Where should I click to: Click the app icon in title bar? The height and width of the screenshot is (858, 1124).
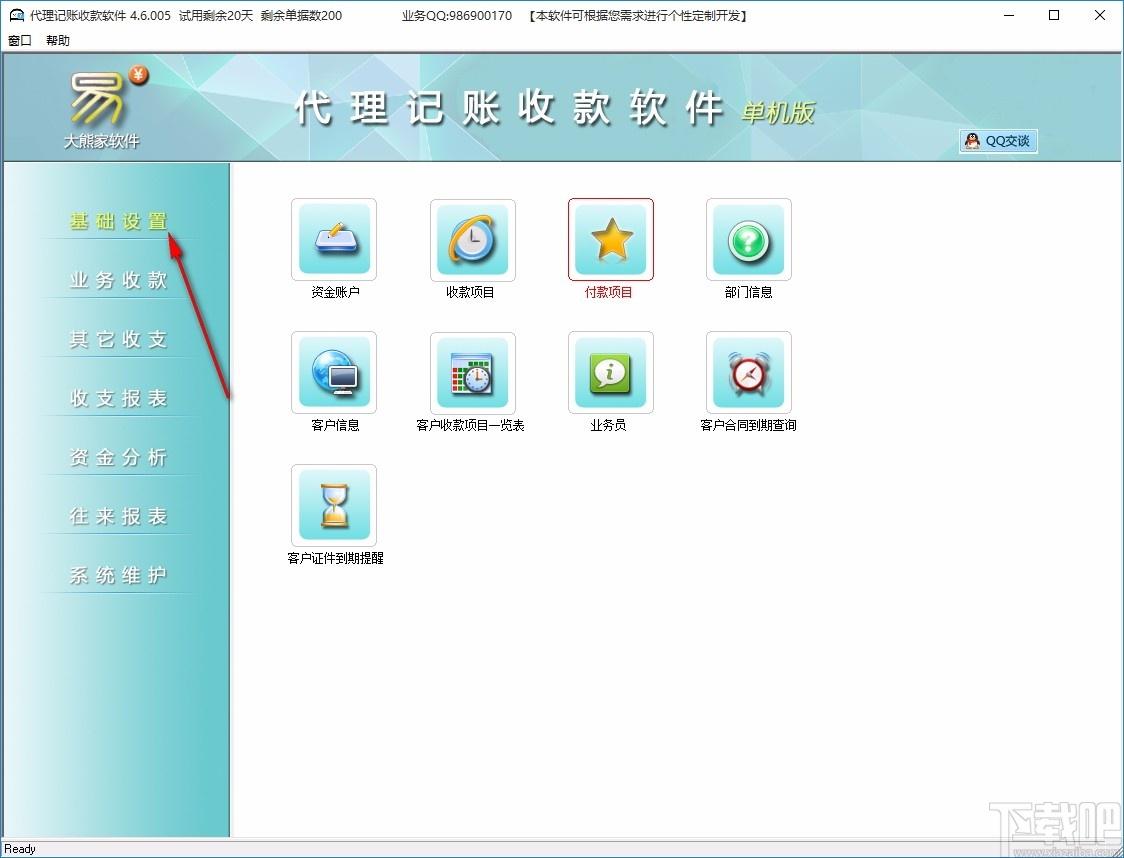16,15
